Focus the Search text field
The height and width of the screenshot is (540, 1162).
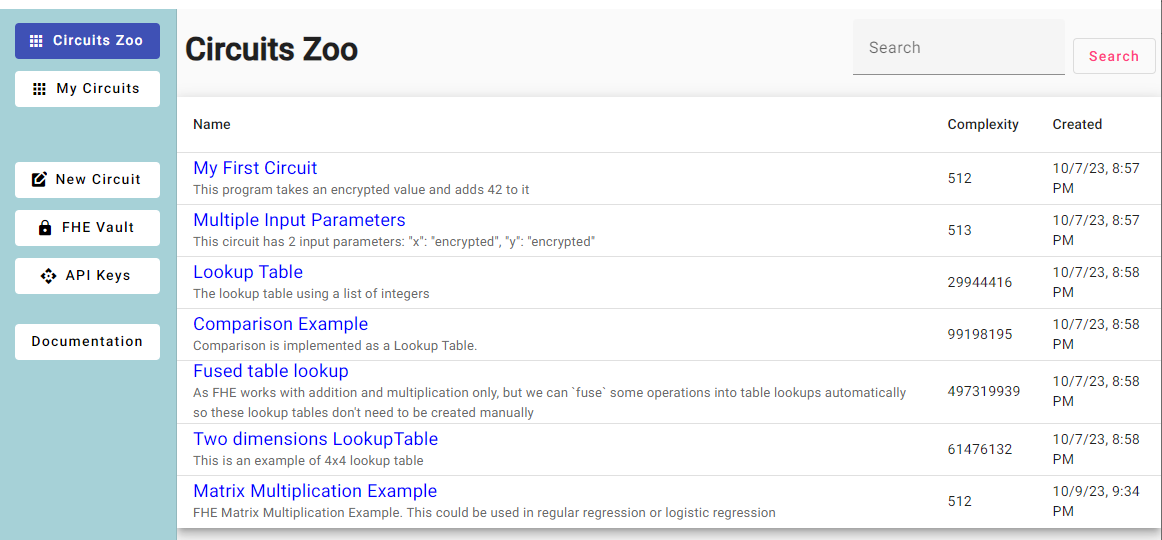[958, 48]
